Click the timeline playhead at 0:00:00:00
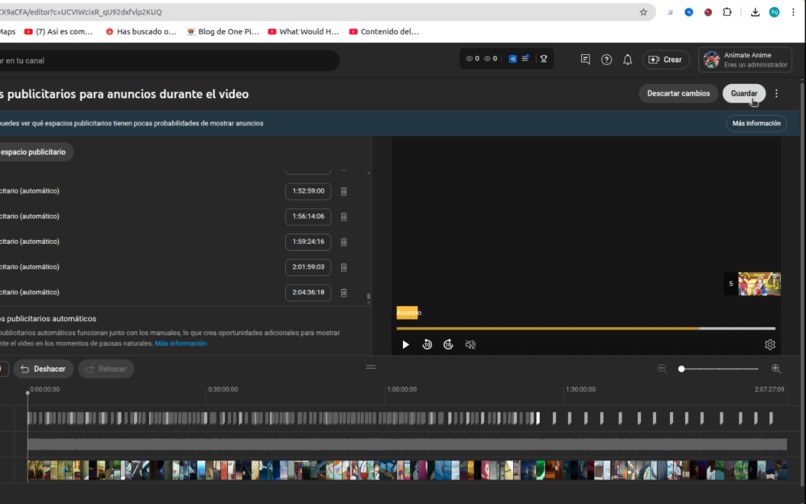 [28, 393]
